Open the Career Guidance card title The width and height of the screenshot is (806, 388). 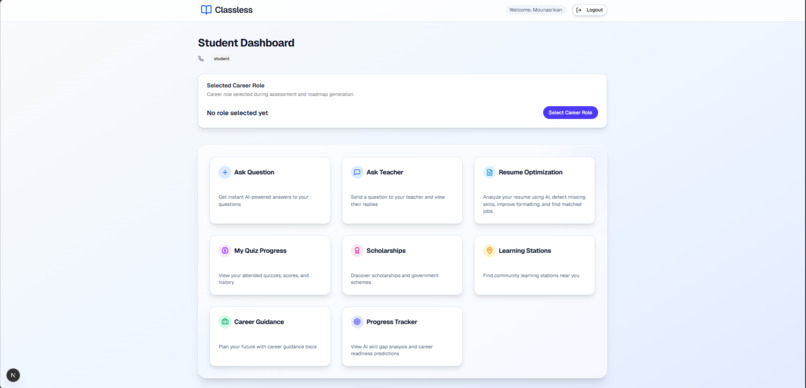coord(259,322)
